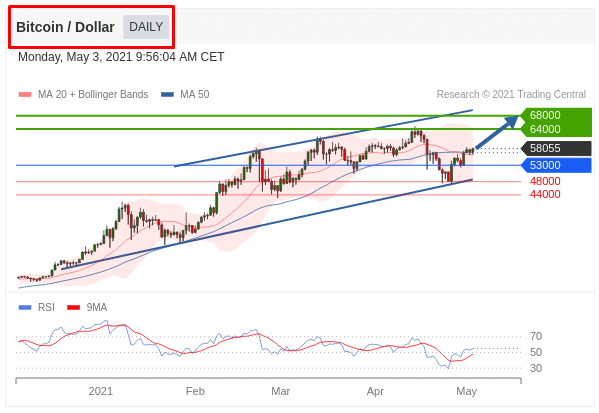Click the '9MA' legend label
This screenshot has height=413, width=599.
pos(97,307)
